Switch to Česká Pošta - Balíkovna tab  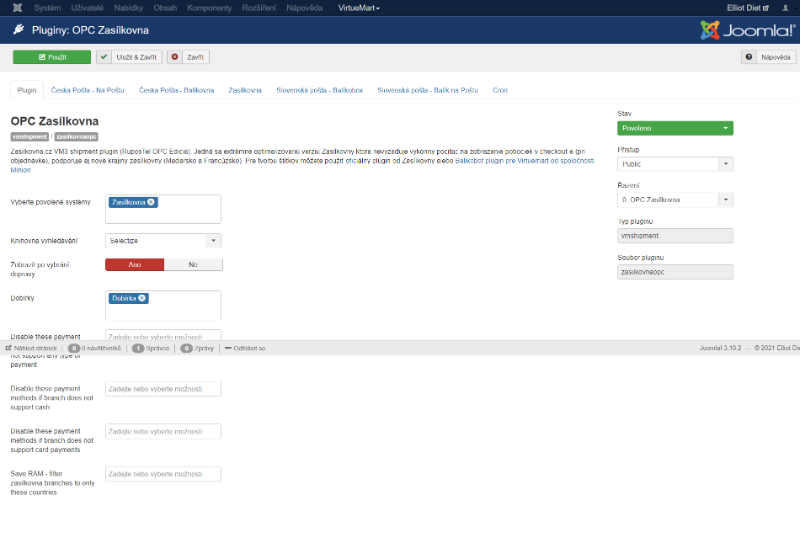pos(177,90)
